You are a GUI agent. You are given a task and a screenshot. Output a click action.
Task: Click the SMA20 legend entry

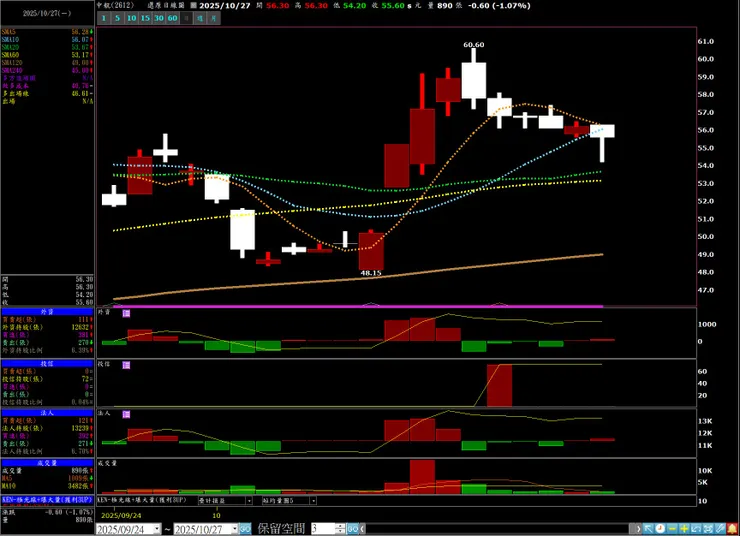[47, 47]
